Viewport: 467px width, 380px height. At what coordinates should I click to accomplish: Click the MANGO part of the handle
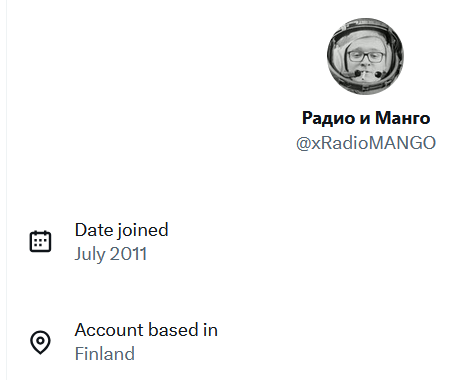tap(402, 143)
